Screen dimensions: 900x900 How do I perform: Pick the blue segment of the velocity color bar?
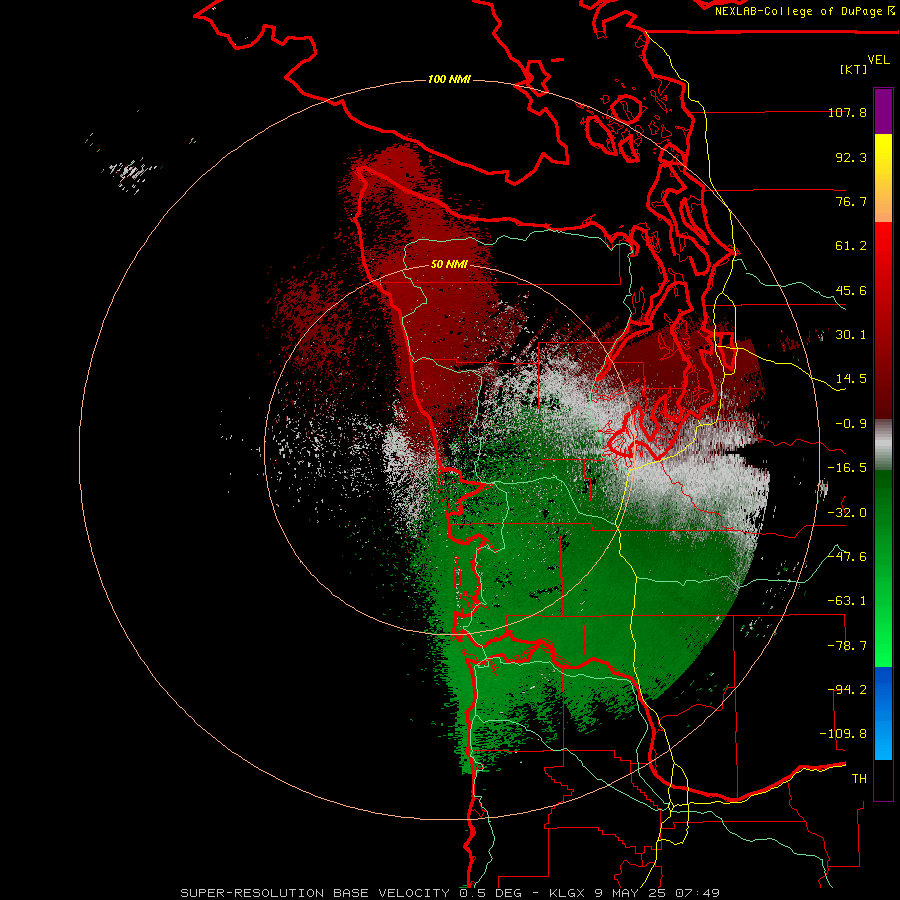pos(883,713)
